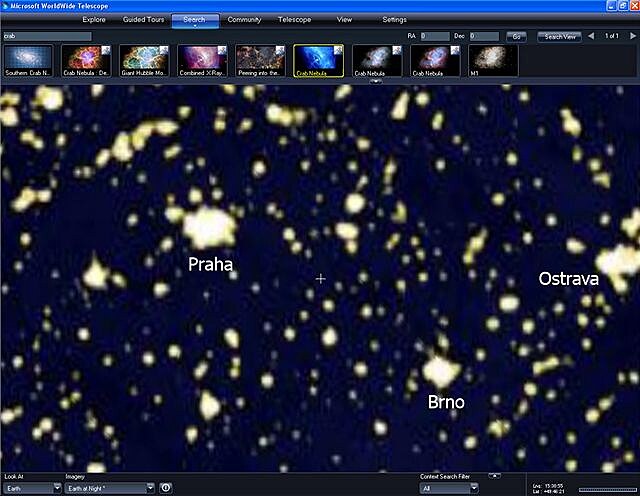Select Giant Hubble Mosaic thumbnail
This screenshot has height=496, width=640.
click(x=146, y=61)
